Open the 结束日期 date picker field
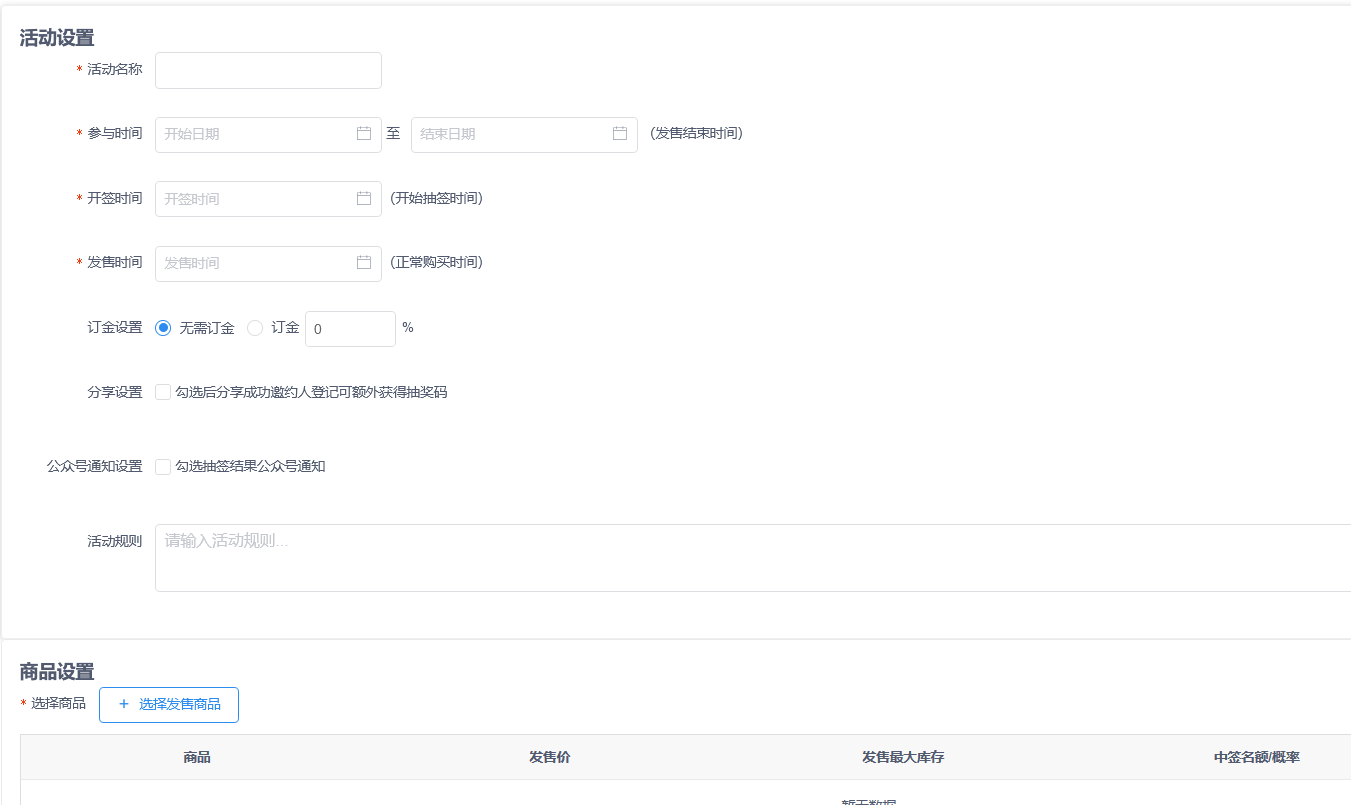This screenshot has height=805, width=1351. [x=524, y=134]
